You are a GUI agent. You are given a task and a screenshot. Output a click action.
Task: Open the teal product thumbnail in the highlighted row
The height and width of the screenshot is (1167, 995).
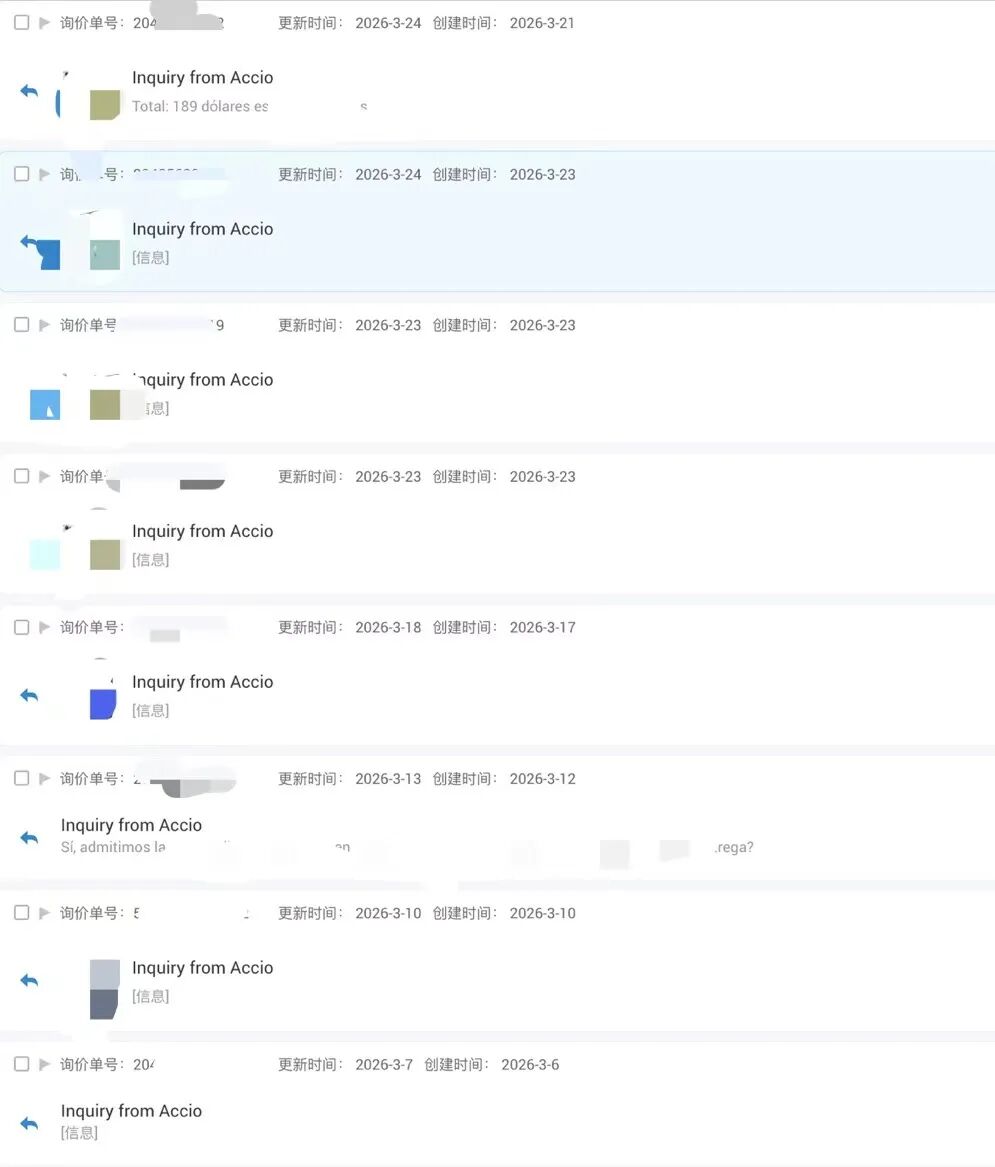click(105, 255)
